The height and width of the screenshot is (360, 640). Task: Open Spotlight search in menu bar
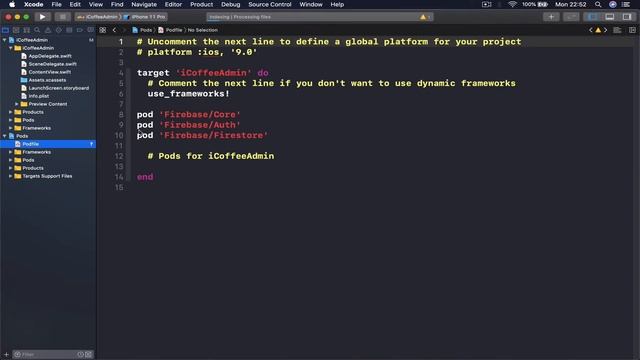(598, 4)
